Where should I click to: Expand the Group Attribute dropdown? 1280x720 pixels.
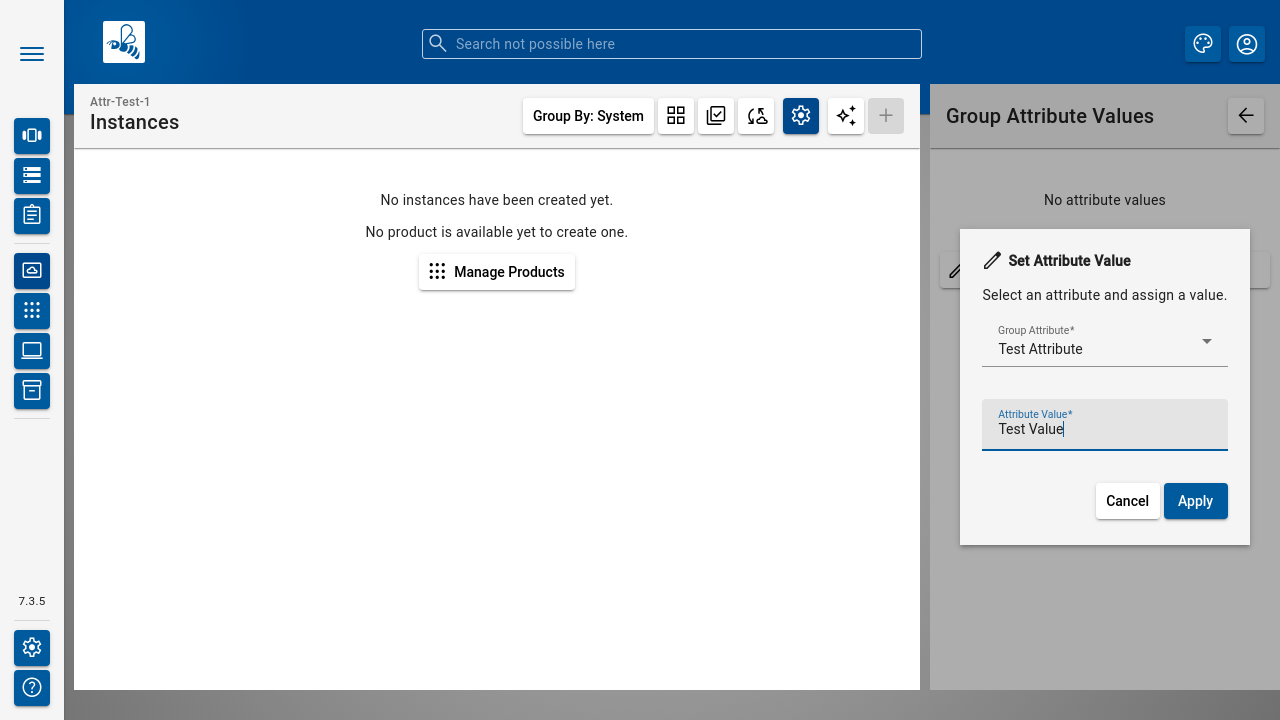[1105, 342]
